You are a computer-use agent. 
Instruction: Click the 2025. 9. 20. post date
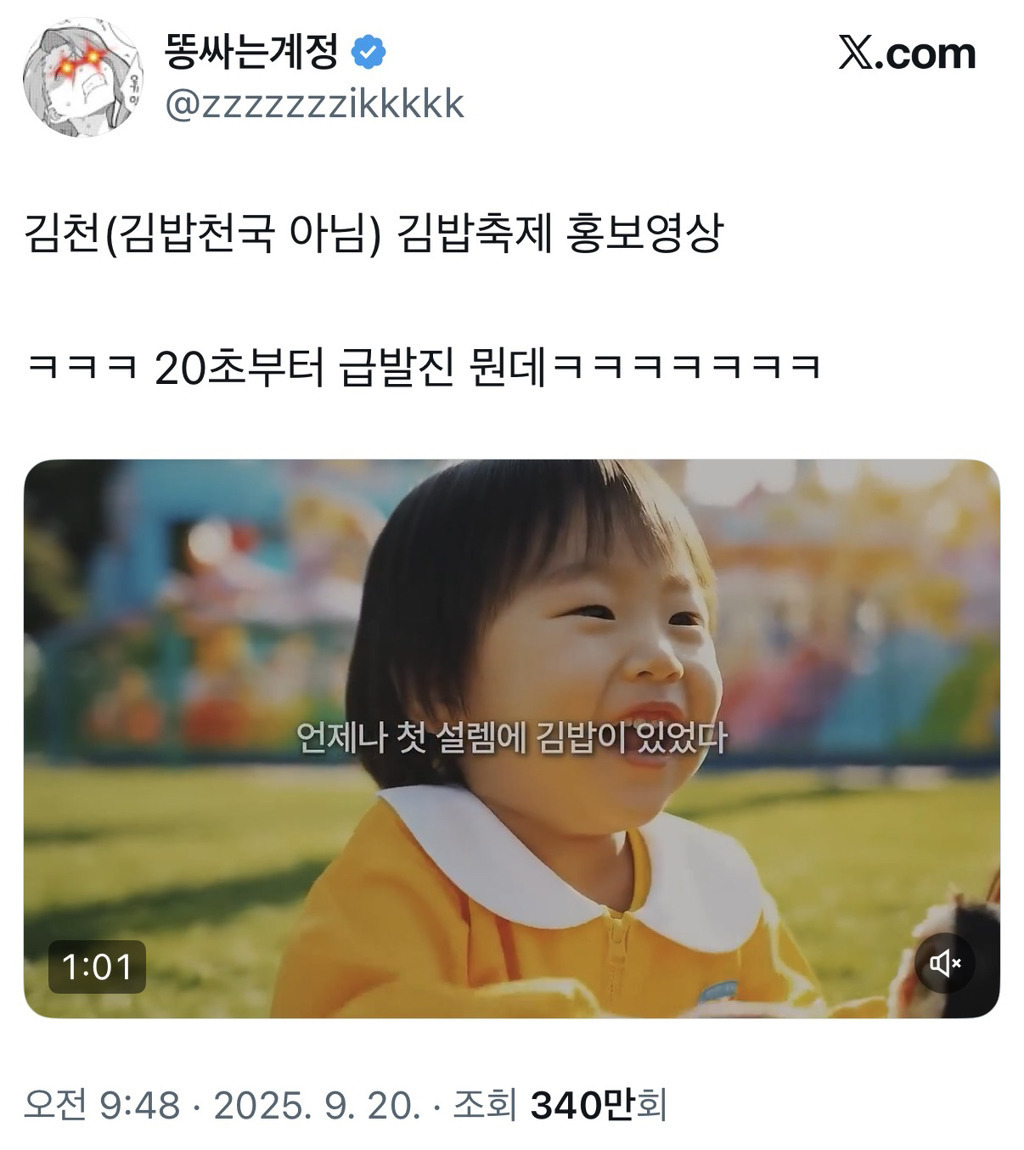[317, 1105]
